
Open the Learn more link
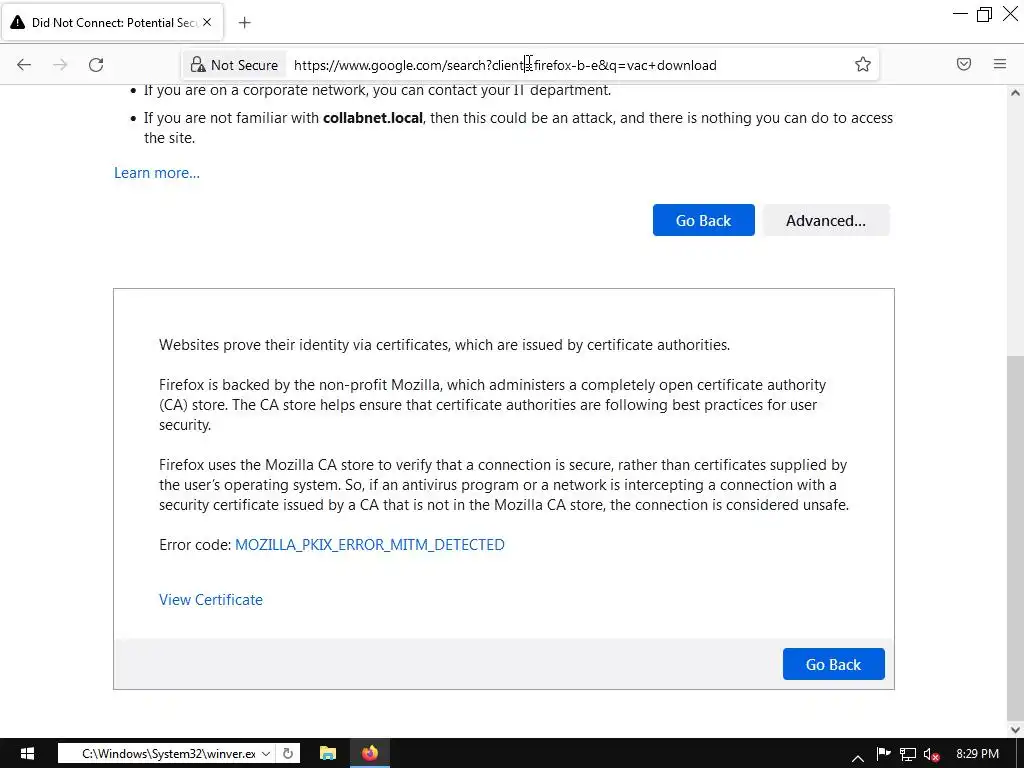point(157,173)
